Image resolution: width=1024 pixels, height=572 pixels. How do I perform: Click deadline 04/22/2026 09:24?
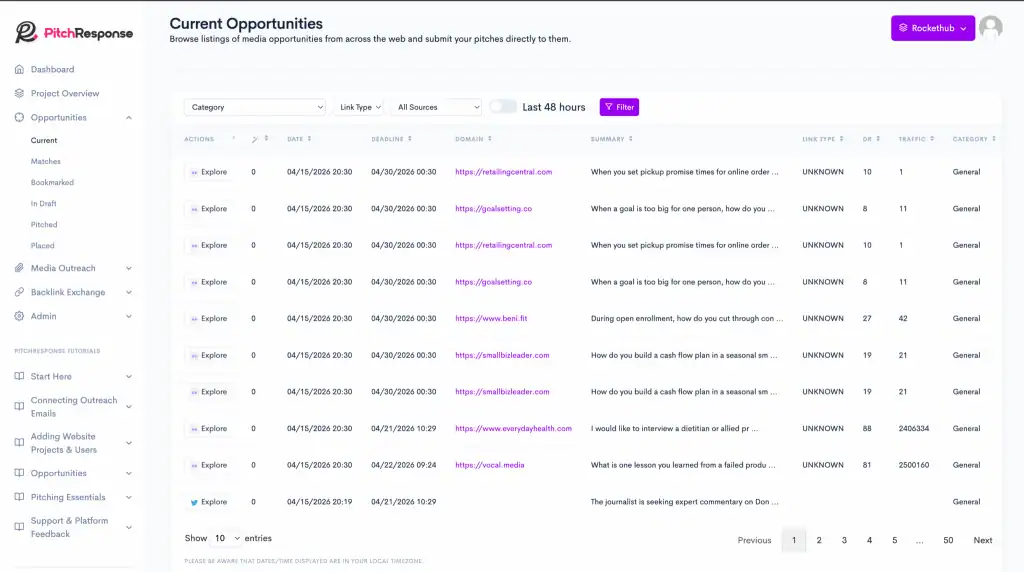coord(404,465)
